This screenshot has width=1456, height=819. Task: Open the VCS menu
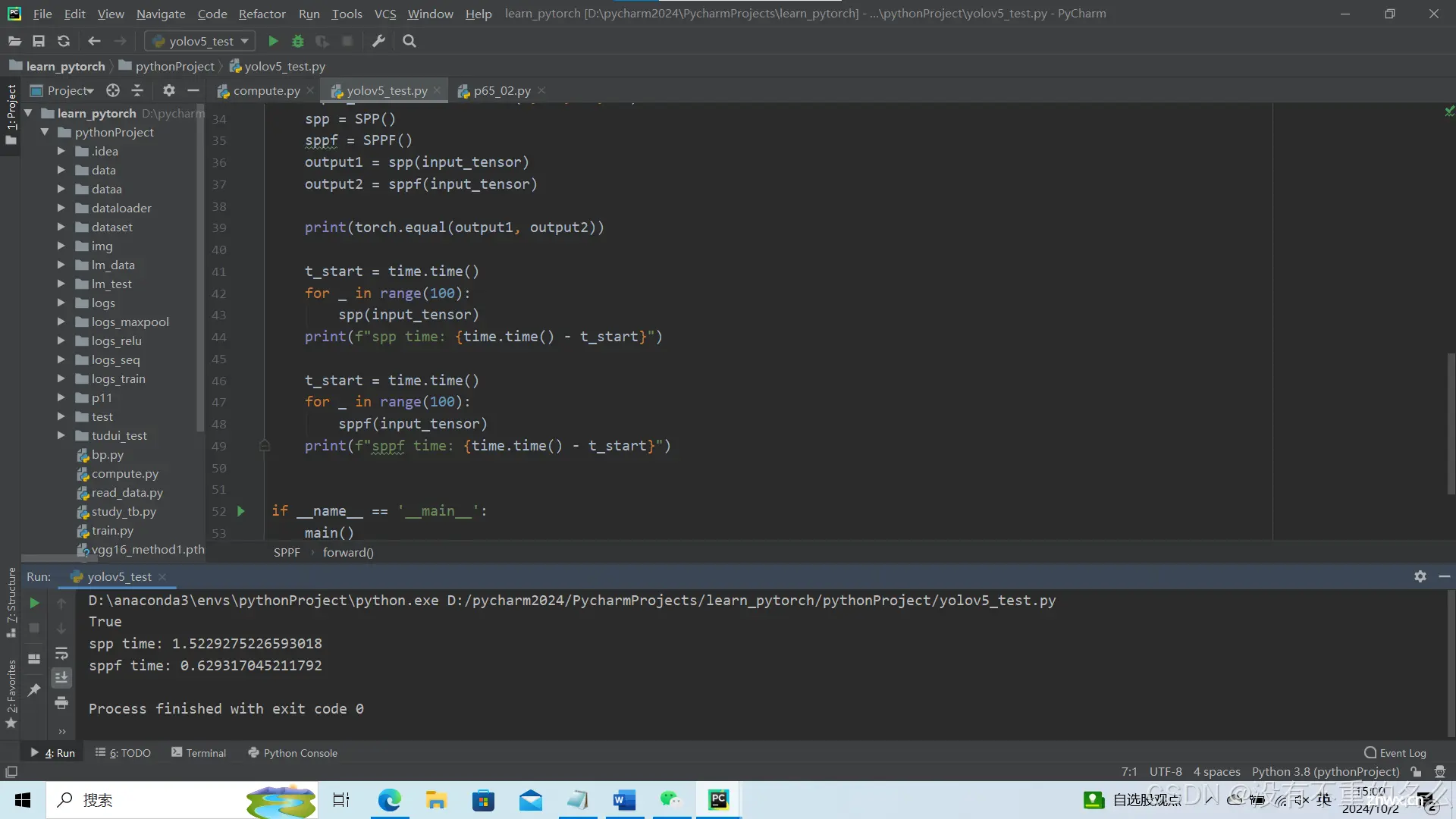(x=385, y=14)
